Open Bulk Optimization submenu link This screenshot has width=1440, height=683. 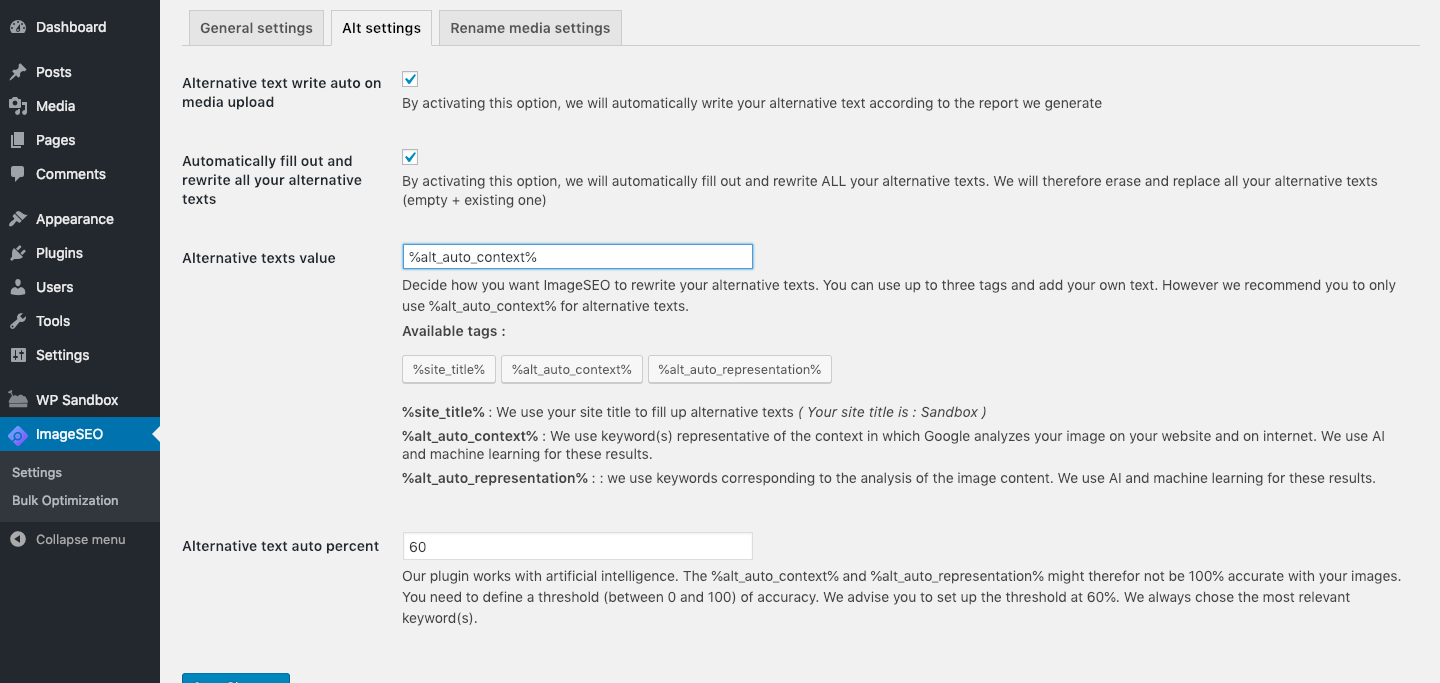[x=65, y=500]
